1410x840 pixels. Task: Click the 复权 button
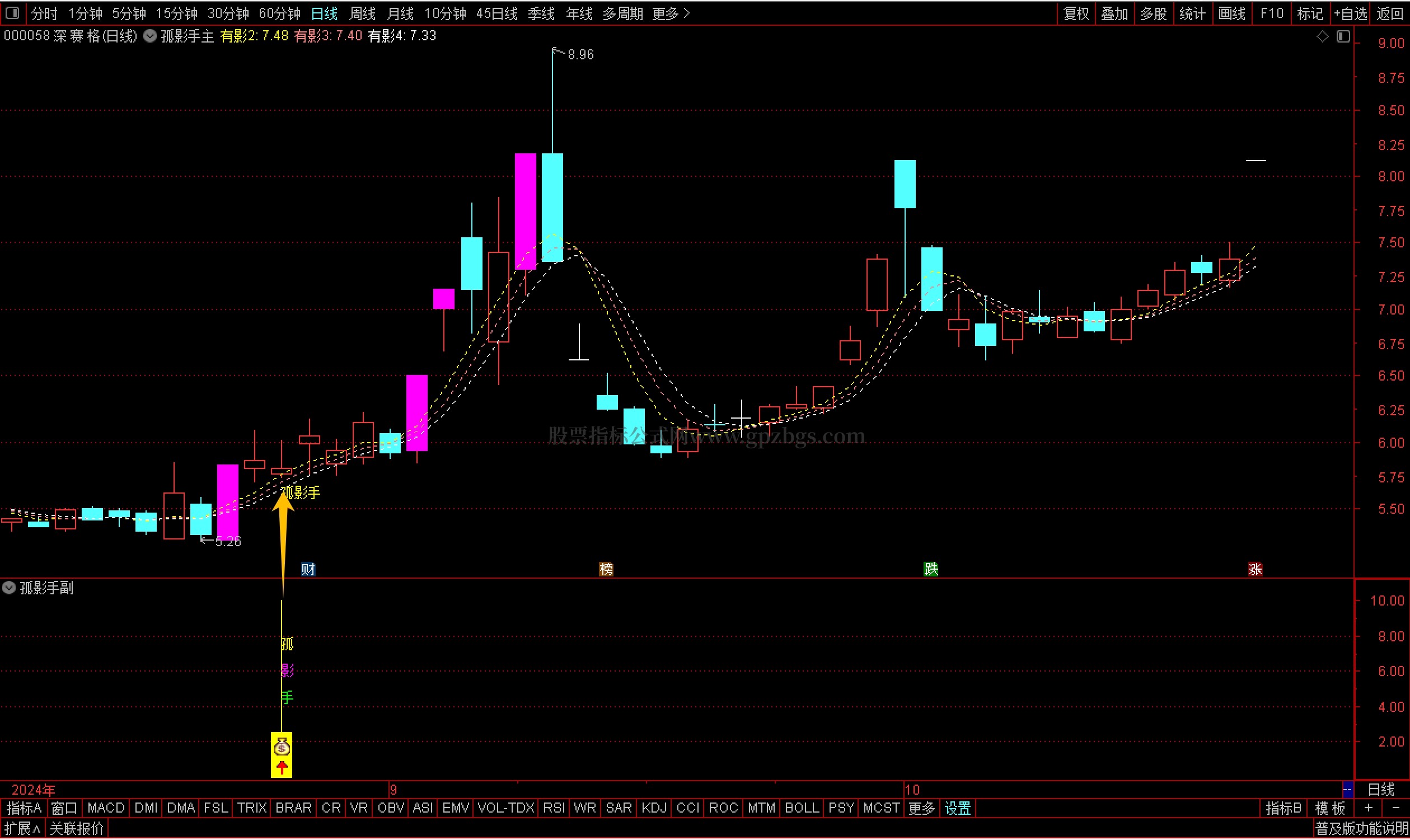pyautogui.click(x=1076, y=13)
